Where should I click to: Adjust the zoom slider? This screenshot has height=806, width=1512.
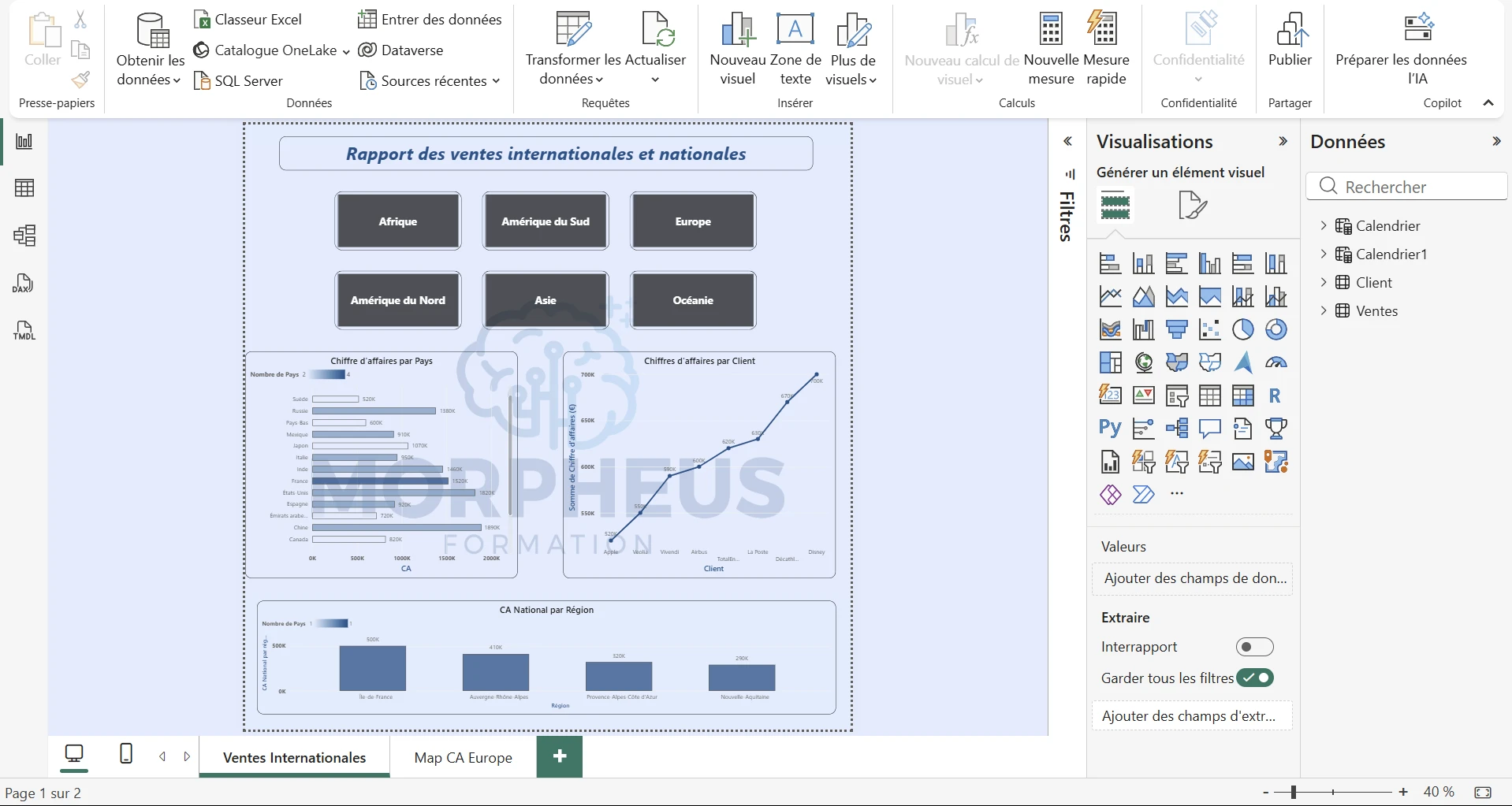tap(1294, 792)
